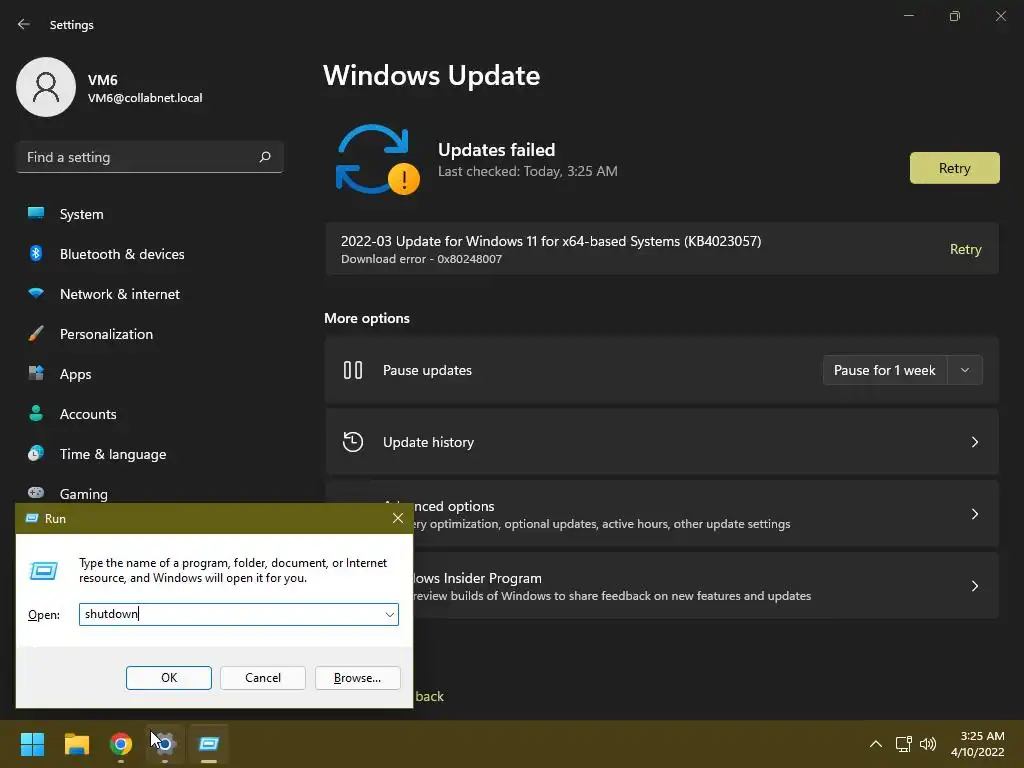1024x768 pixels.
Task: Click the Gaming controller icon
Action: (36, 492)
